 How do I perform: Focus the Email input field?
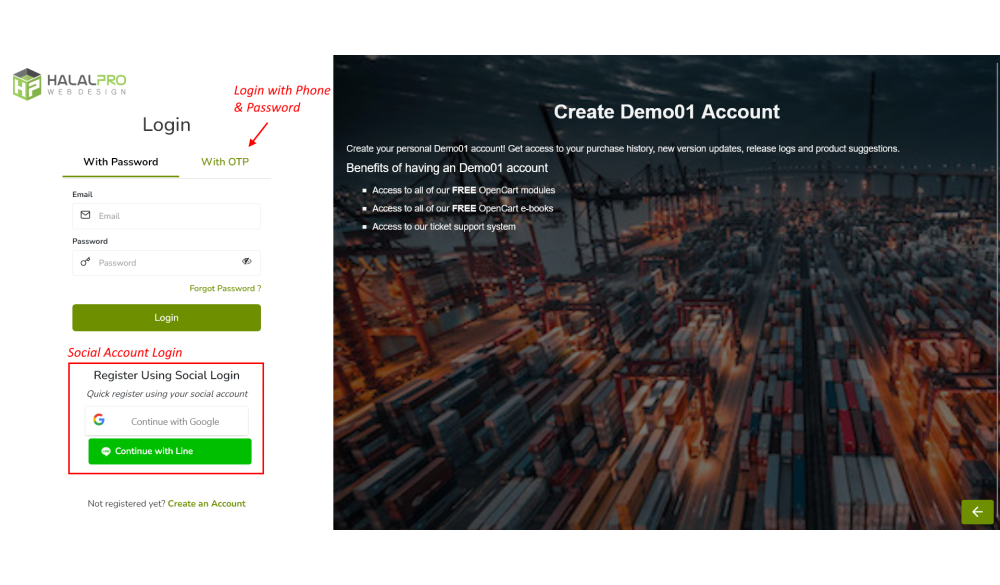[166, 216]
